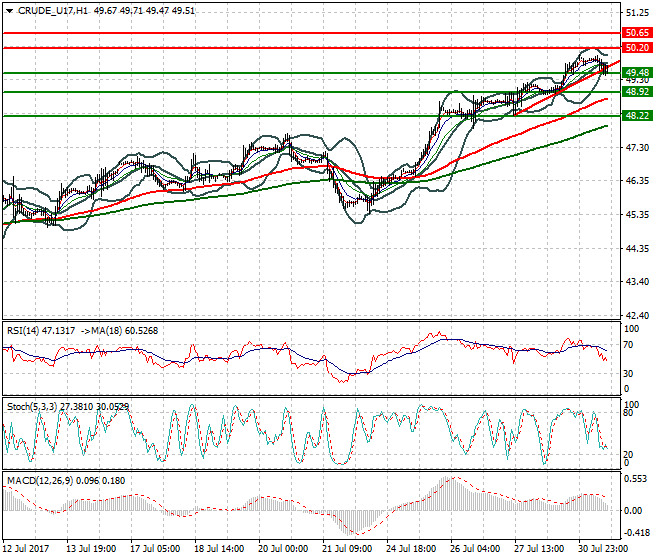Click the 27 Jul 13:00 time axis label
The width and height of the screenshot is (660, 560).
(x=539, y=549)
